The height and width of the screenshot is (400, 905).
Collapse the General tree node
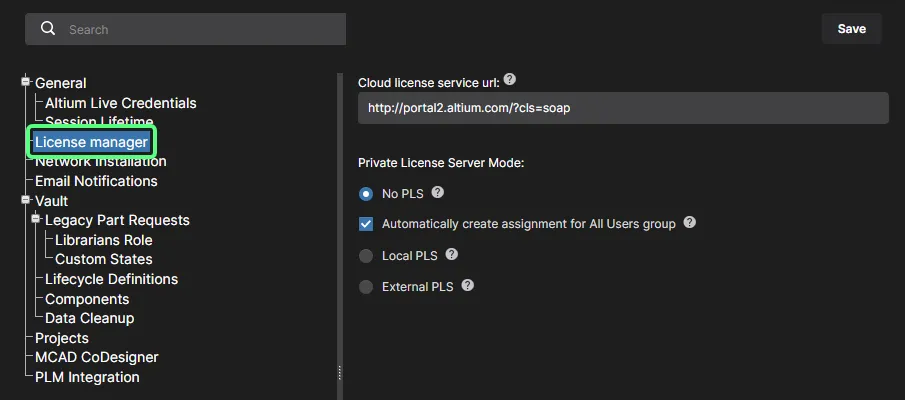(25, 81)
